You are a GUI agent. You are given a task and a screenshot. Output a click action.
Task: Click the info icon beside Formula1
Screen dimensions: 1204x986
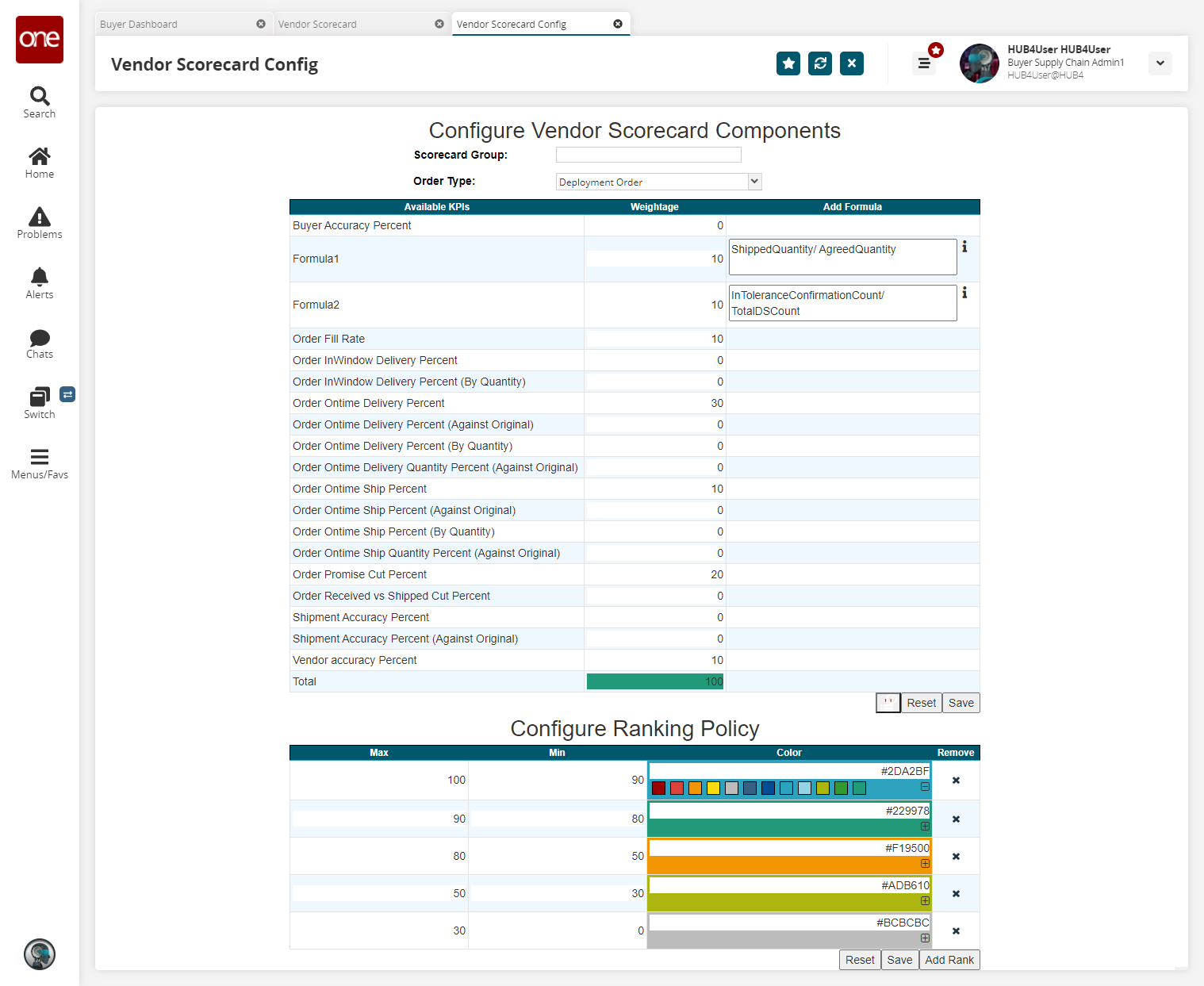point(964,247)
